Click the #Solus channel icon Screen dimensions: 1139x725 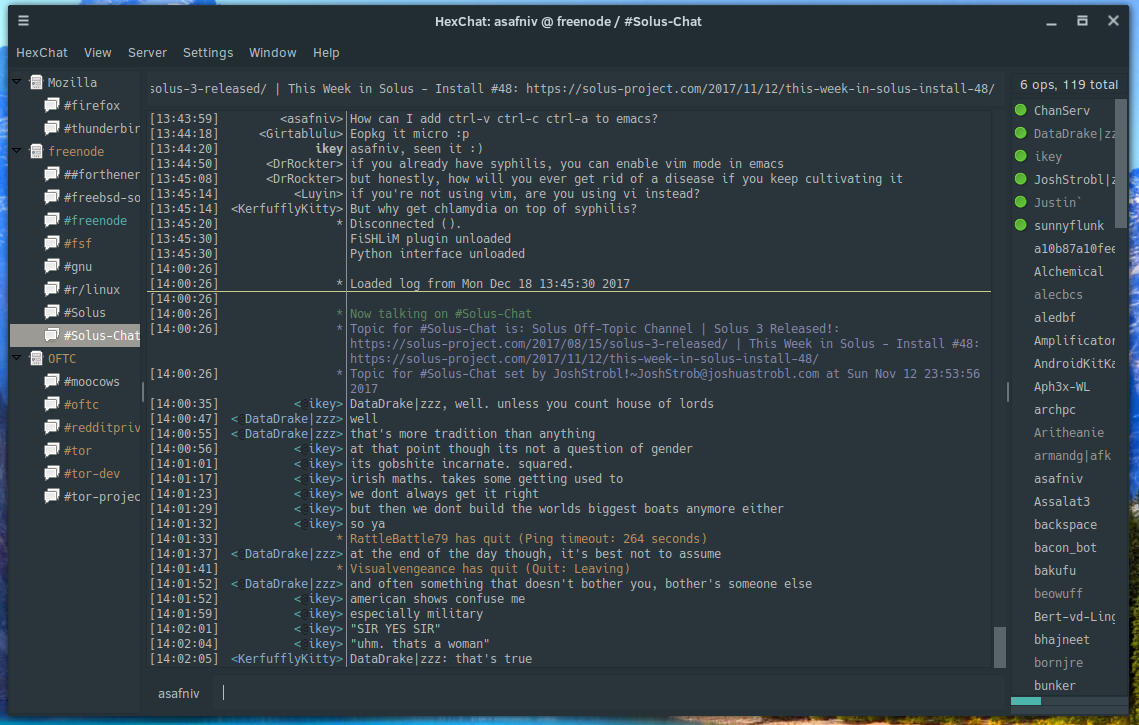52,312
